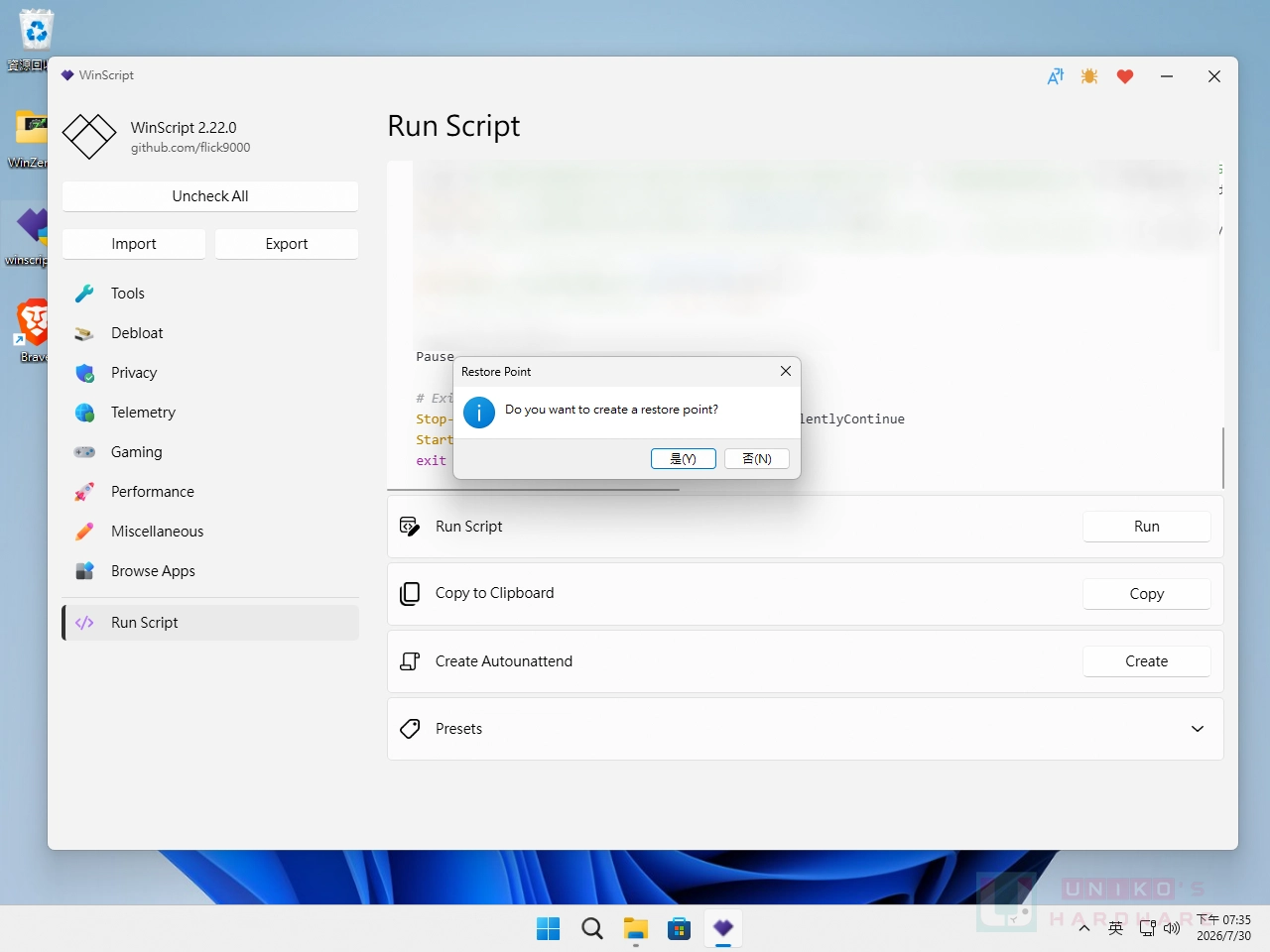This screenshot has width=1270, height=952.
Task: Switch to the Telemetry section
Action: tap(210, 413)
